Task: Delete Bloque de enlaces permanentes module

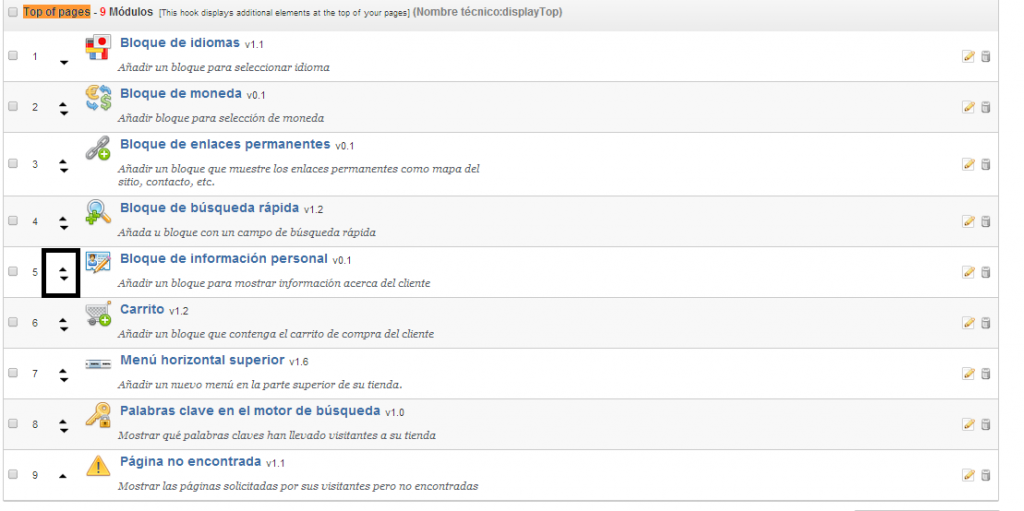Action: tap(985, 164)
